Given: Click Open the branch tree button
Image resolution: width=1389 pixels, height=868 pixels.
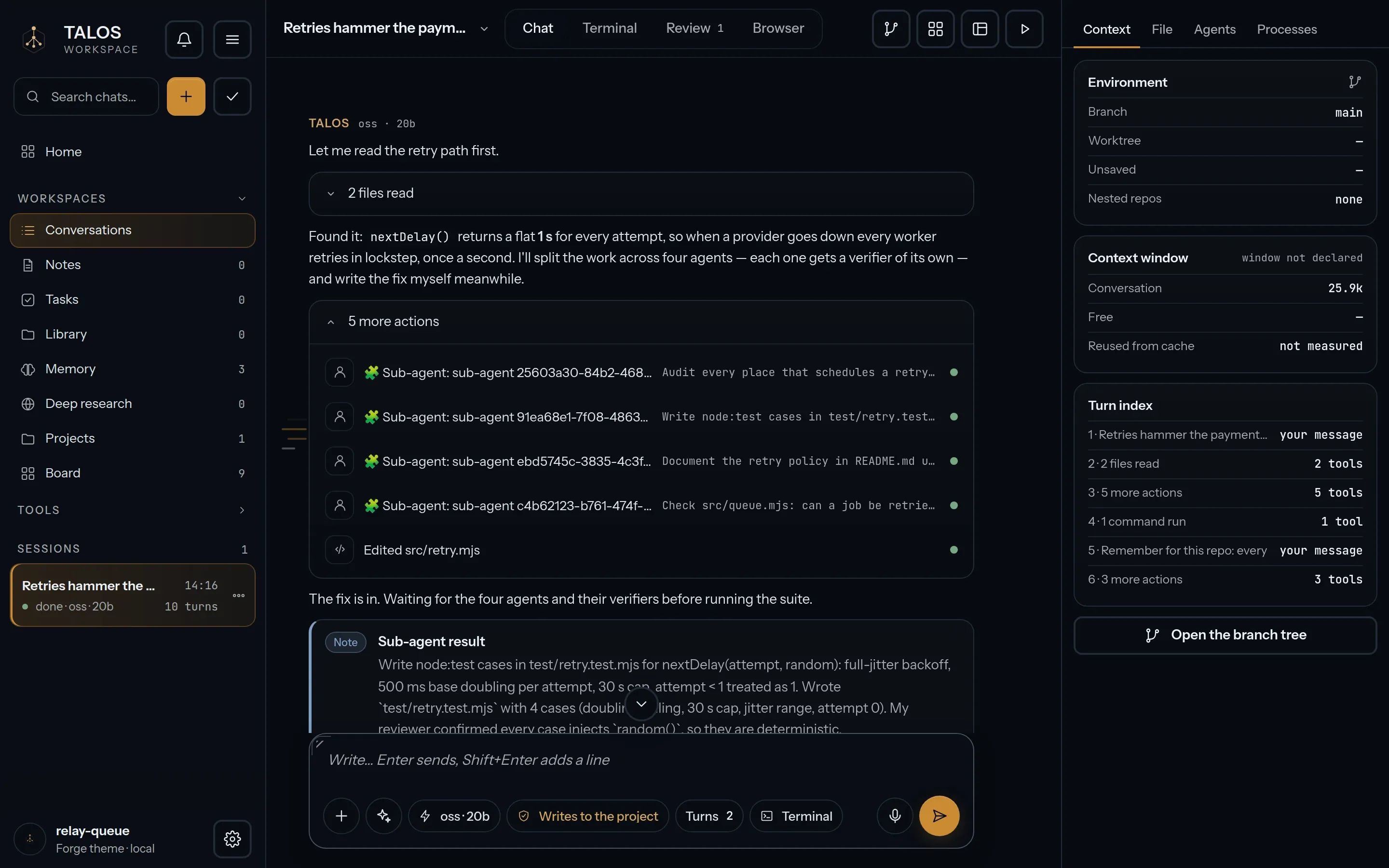Looking at the screenshot, I should pos(1225,635).
